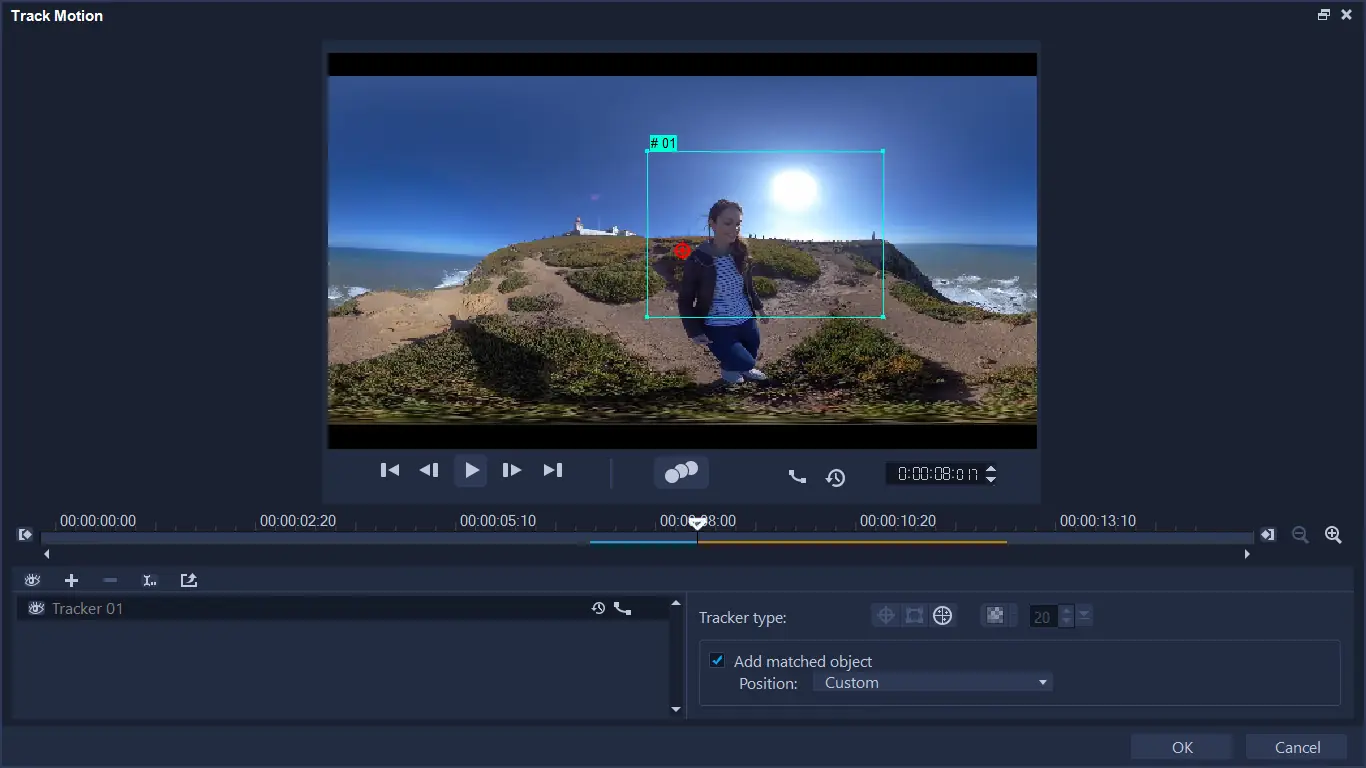Start Track Motion with the three-circles button
Screen dimensions: 1366x768
tap(681, 472)
